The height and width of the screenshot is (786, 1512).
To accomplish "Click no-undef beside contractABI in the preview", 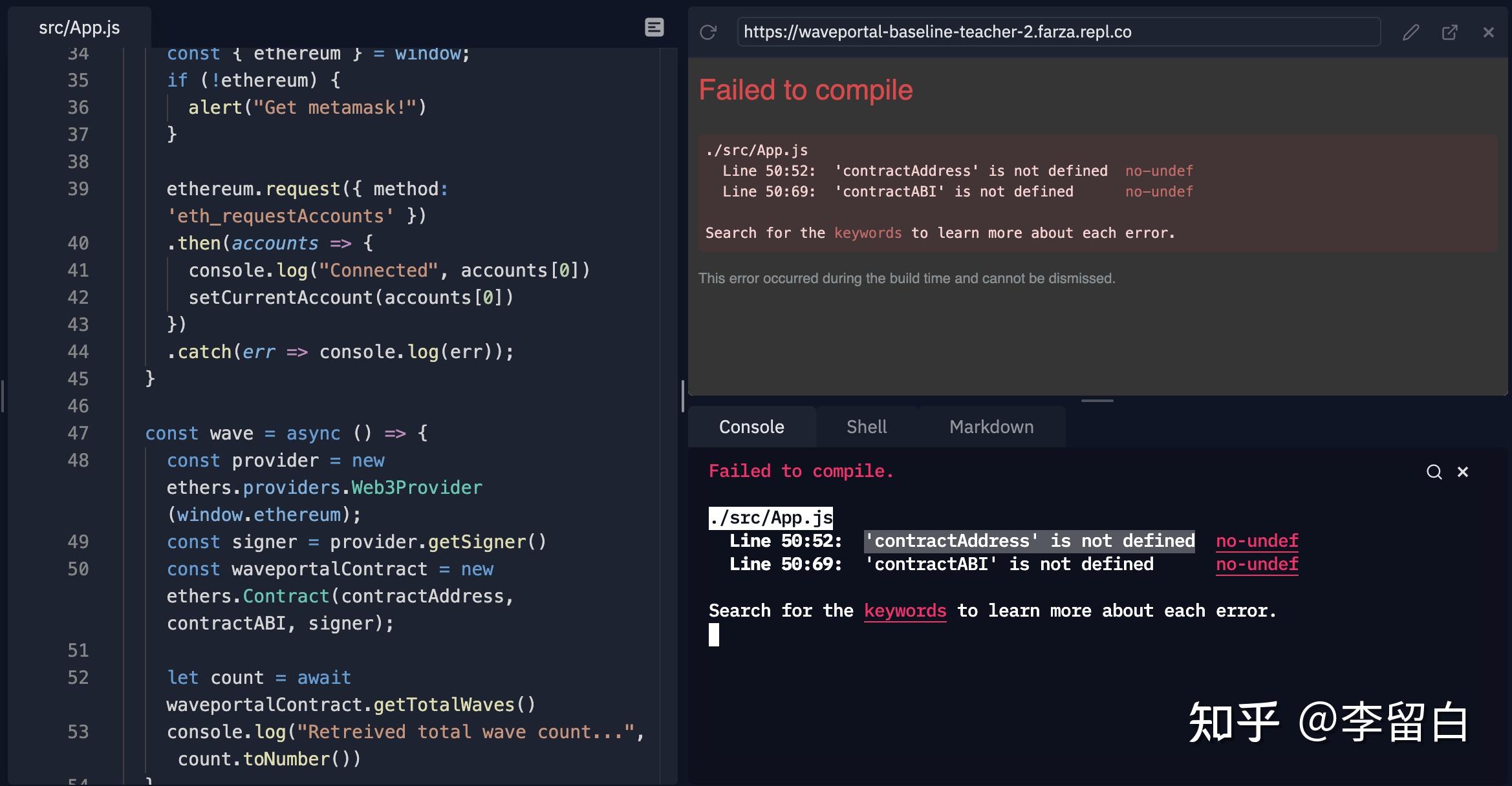I will [x=1159, y=191].
